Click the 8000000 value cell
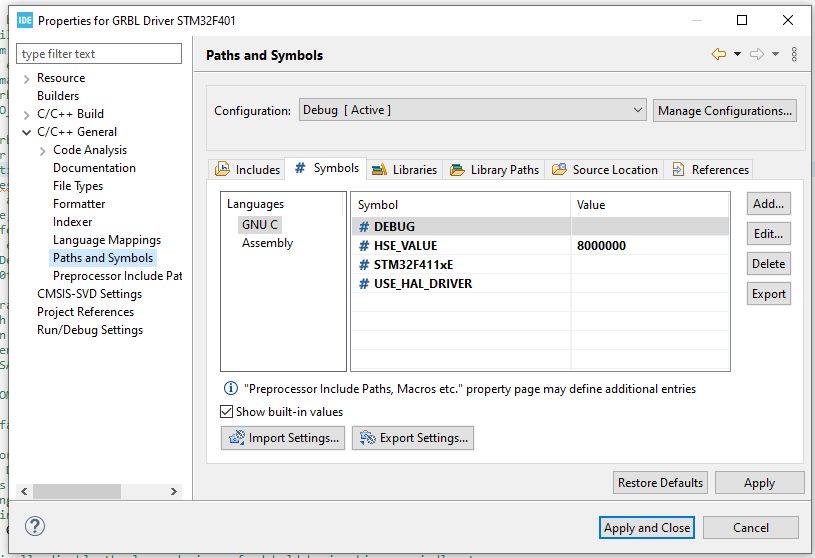This screenshot has height=558, width=815. coord(650,246)
